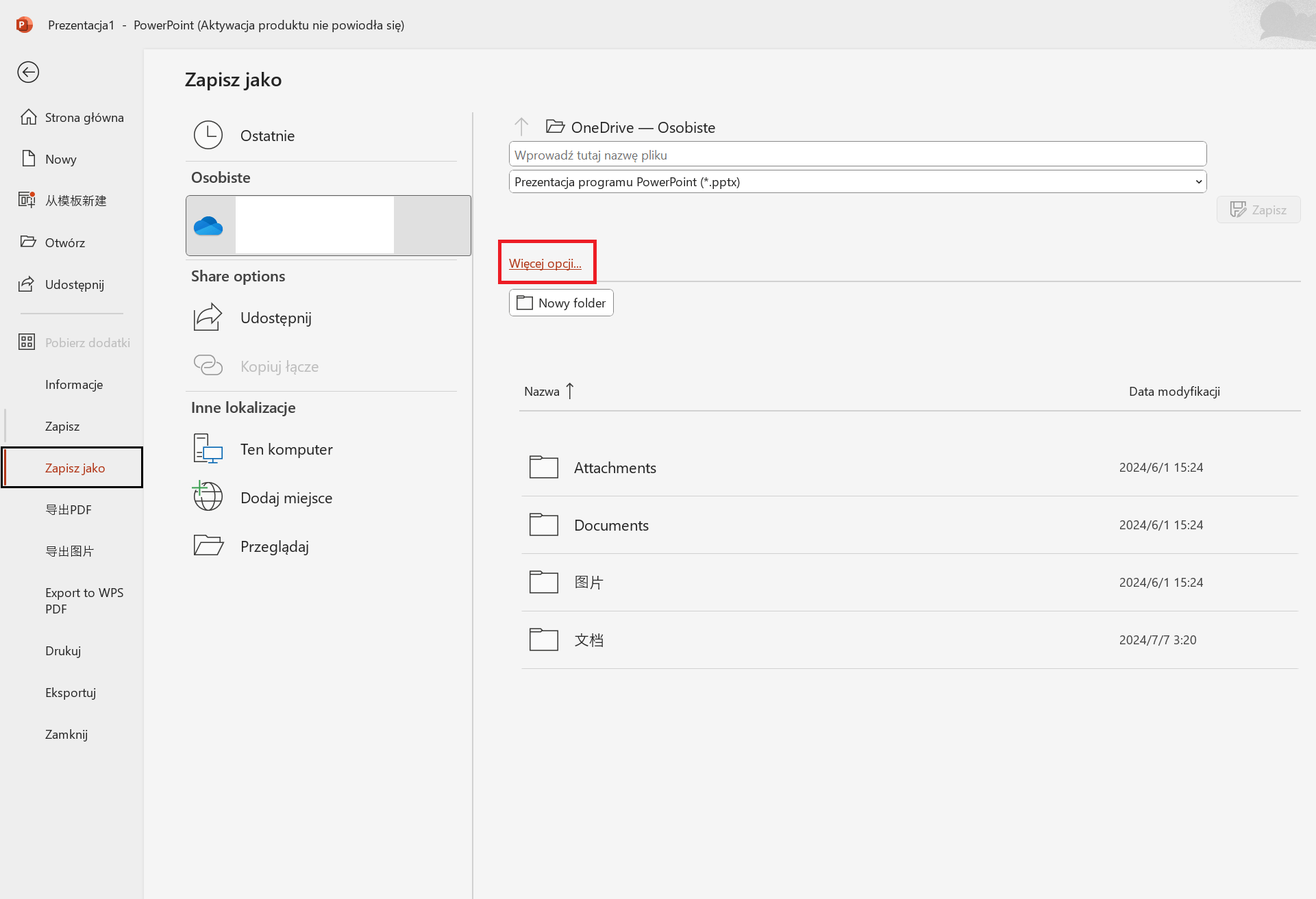Select Ostatnie recent locations
The image size is (1316, 899).
267,136
